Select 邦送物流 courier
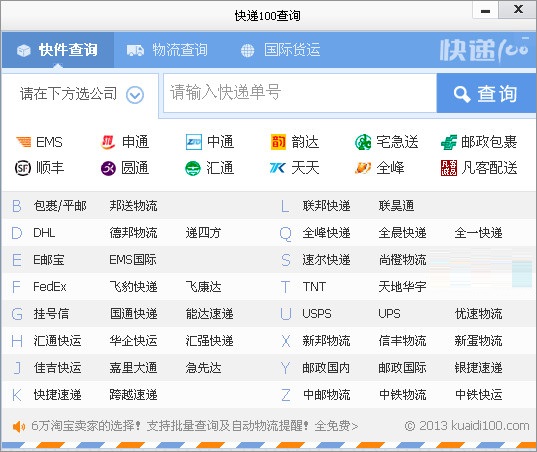 click(x=133, y=206)
